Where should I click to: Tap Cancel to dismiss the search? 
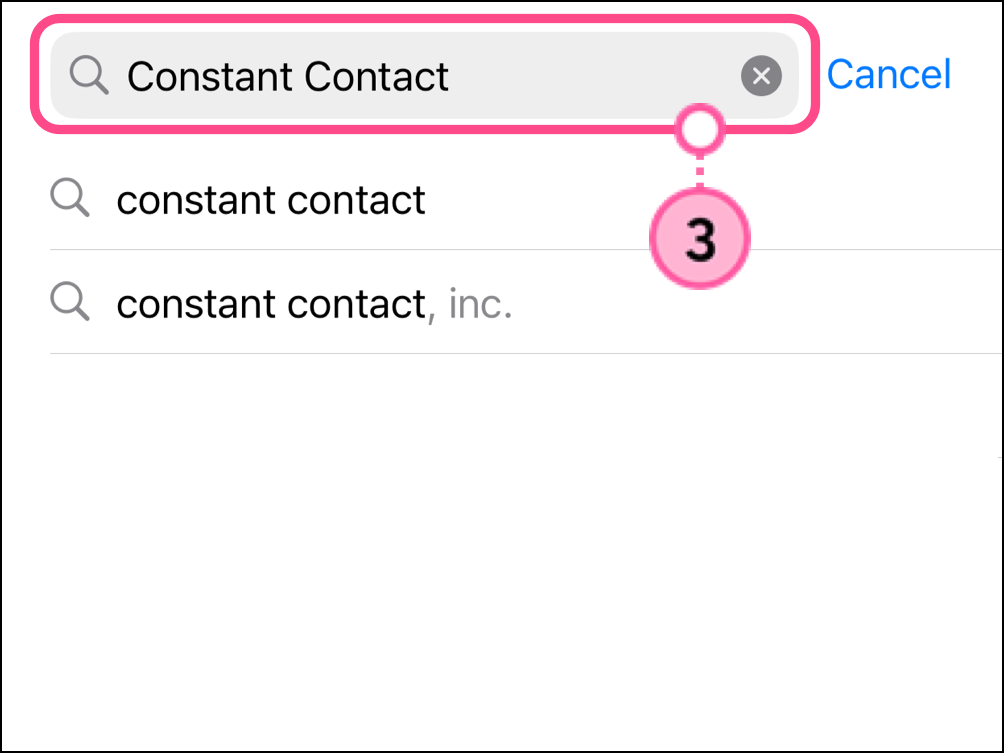point(888,75)
